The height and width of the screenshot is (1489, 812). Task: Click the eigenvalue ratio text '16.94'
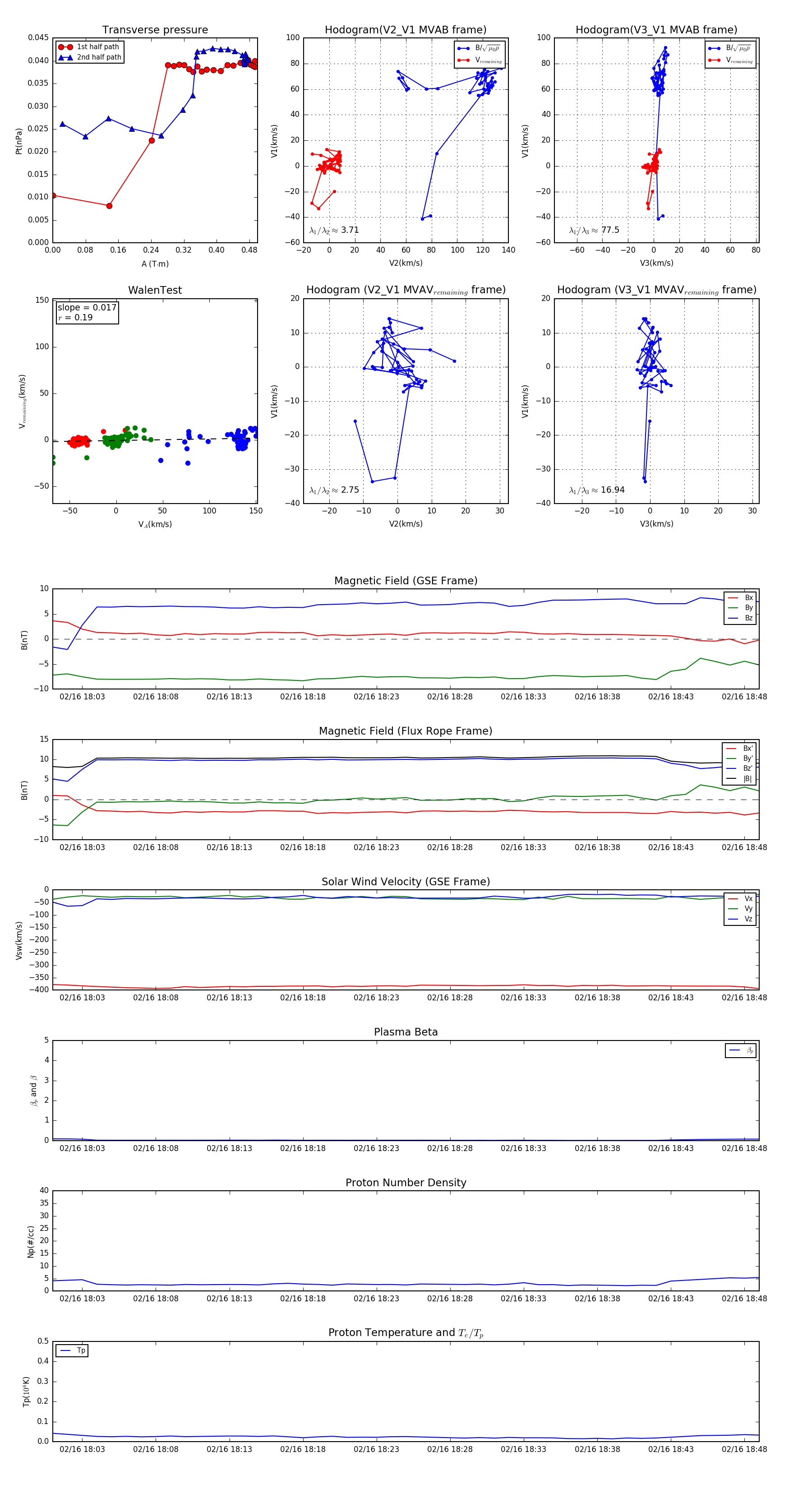613,490
